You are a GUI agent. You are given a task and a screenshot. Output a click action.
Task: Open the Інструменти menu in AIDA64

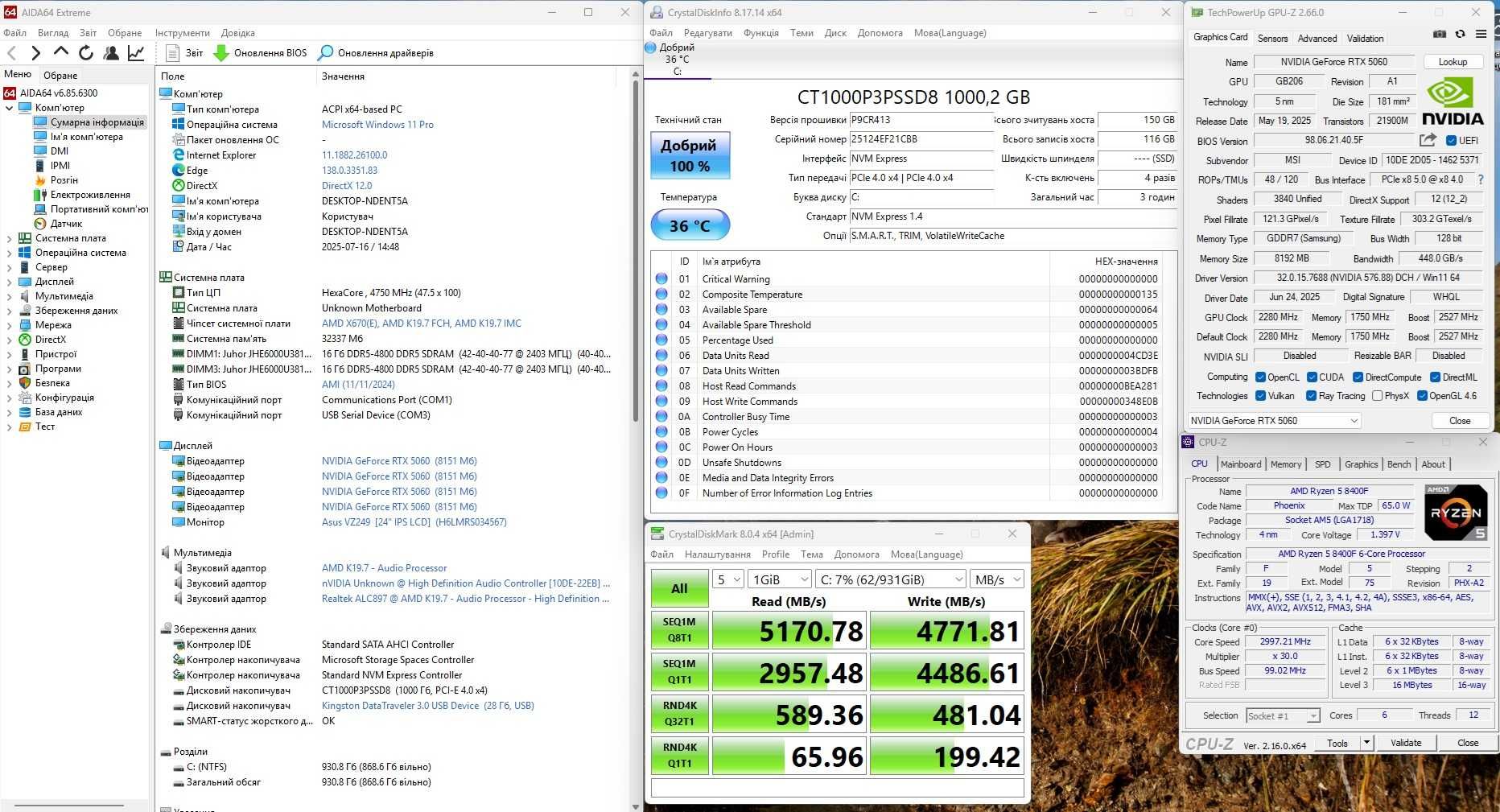(x=182, y=33)
